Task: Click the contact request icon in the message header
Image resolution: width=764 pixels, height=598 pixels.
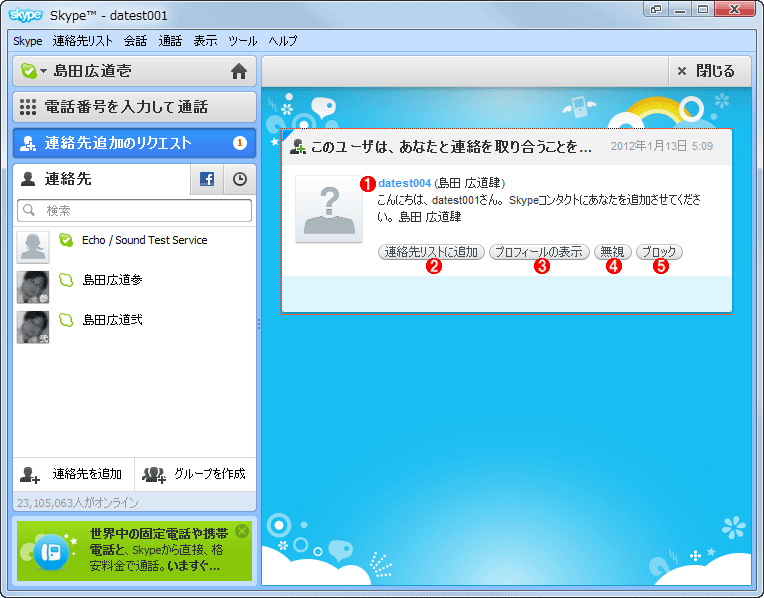Action: pos(297,146)
